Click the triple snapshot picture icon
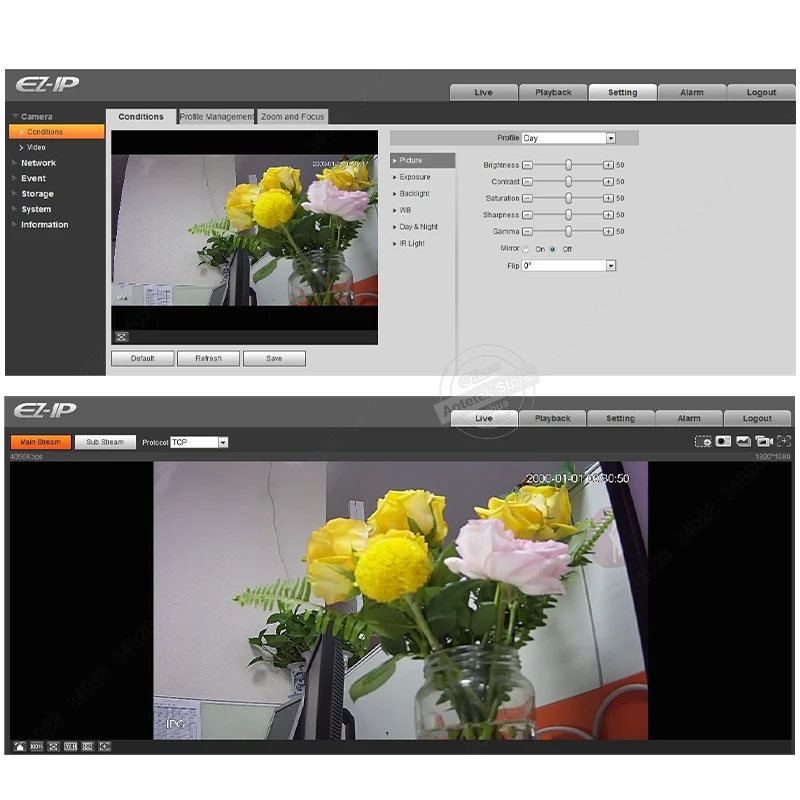Viewport: 800px width, 800px height. [x=743, y=441]
